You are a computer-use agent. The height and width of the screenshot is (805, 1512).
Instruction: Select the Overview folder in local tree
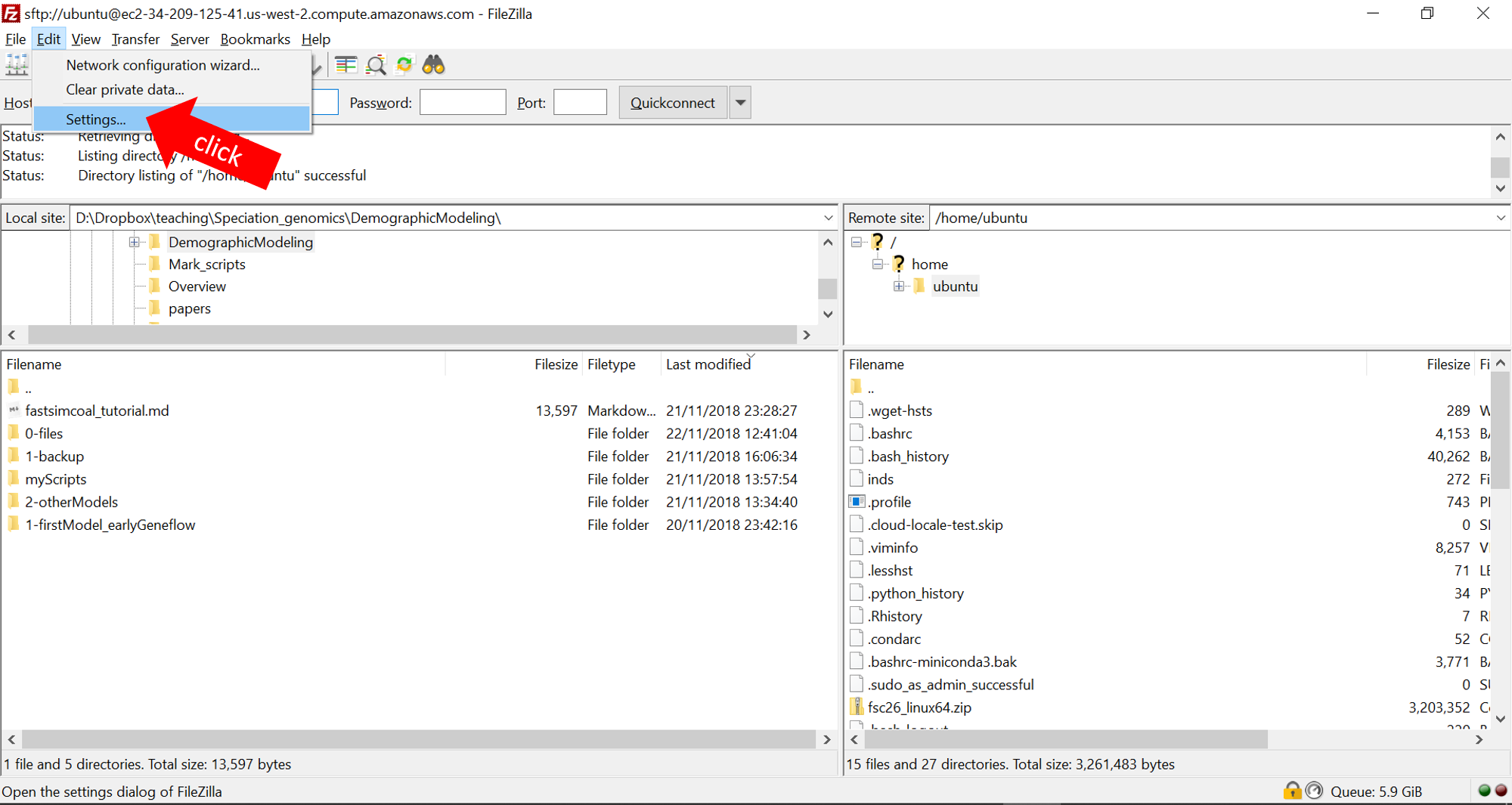(197, 286)
